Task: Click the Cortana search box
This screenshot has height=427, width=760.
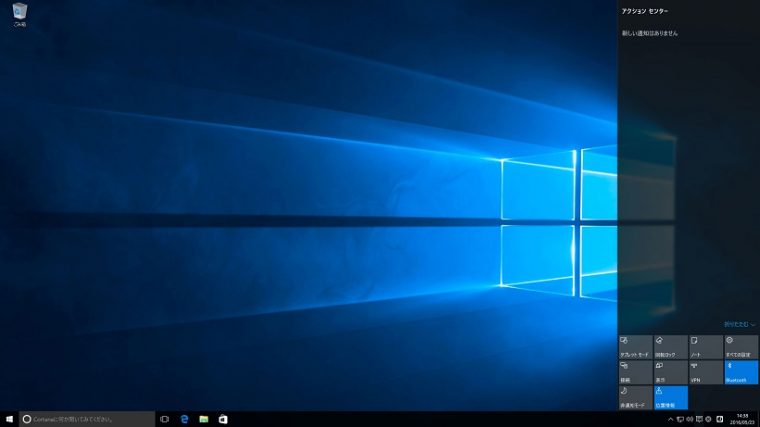Action: (x=87, y=419)
